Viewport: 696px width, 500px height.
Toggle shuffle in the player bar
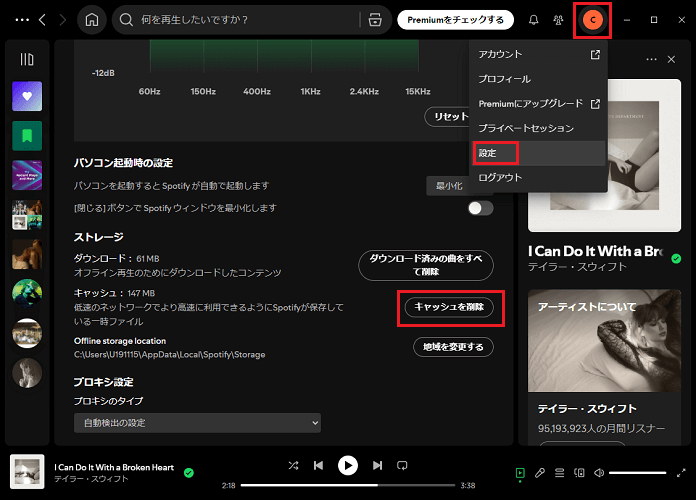click(293, 465)
